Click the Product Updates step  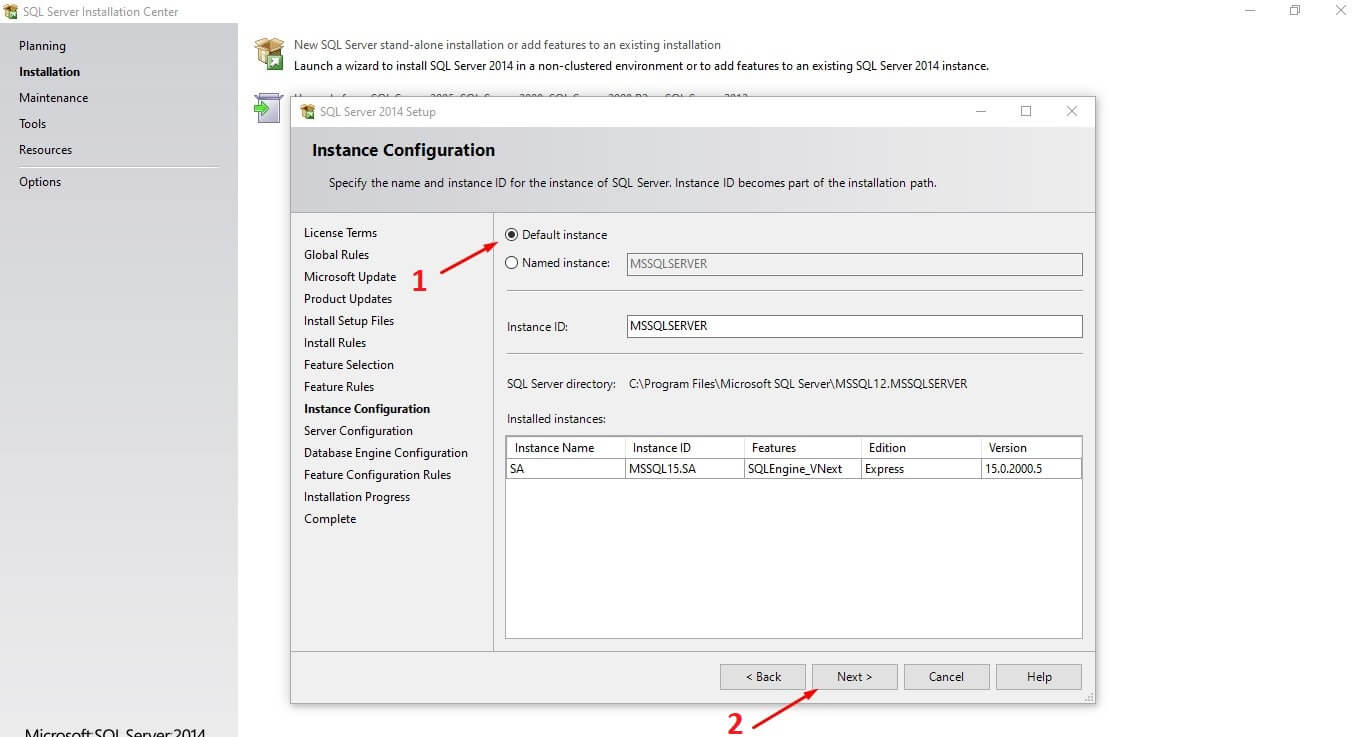[348, 299]
